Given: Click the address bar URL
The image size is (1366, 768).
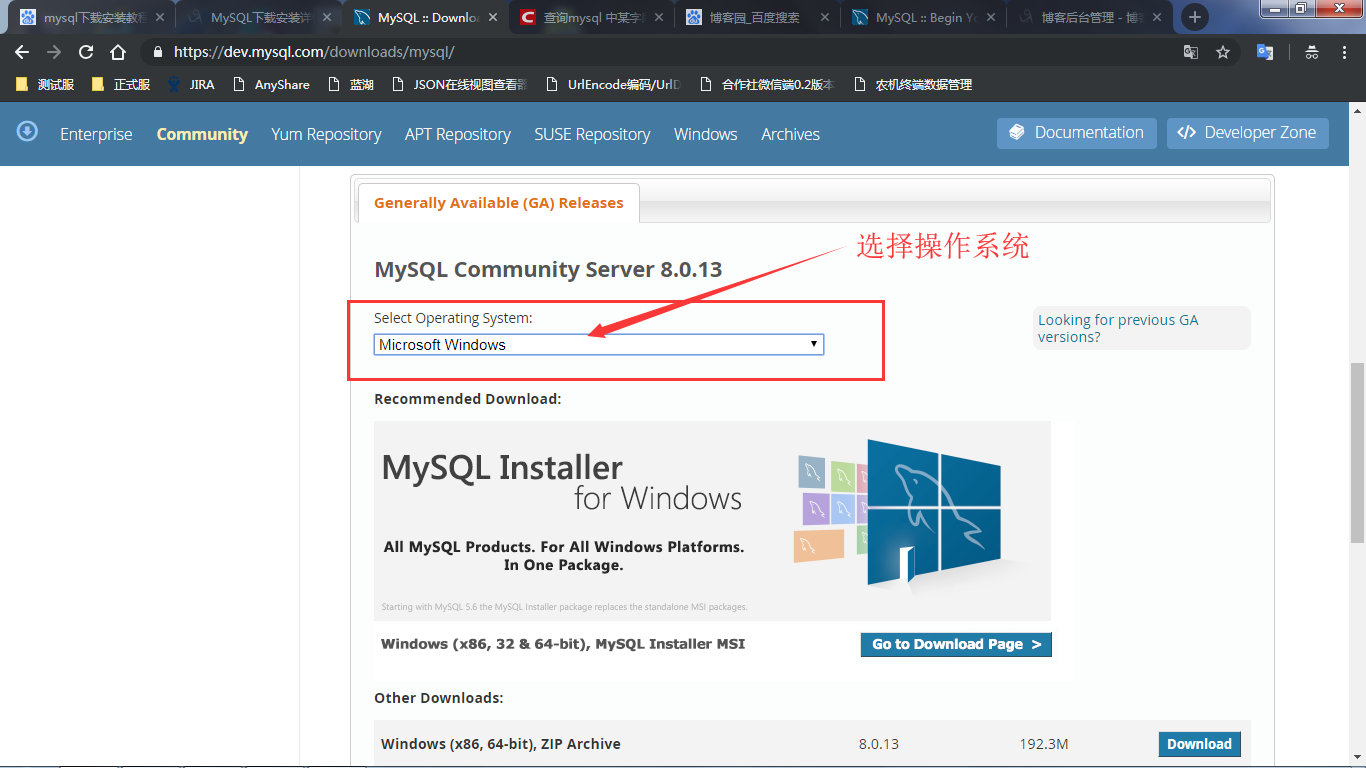Looking at the screenshot, I should click(314, 52).
